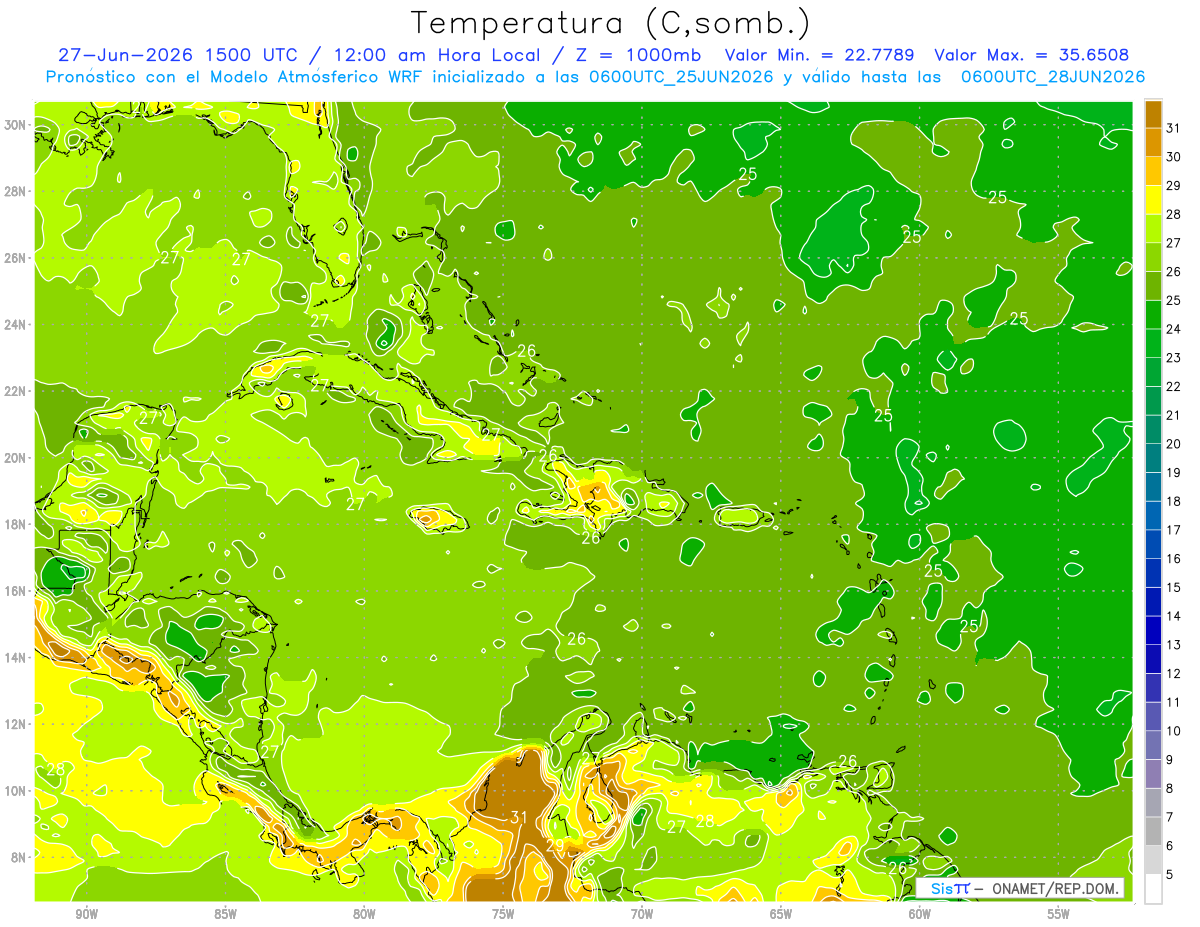Click the yellow legend swatch between 28 and 29
1200x927 pixels.
pyautogui.click(x=1153, y=200)
